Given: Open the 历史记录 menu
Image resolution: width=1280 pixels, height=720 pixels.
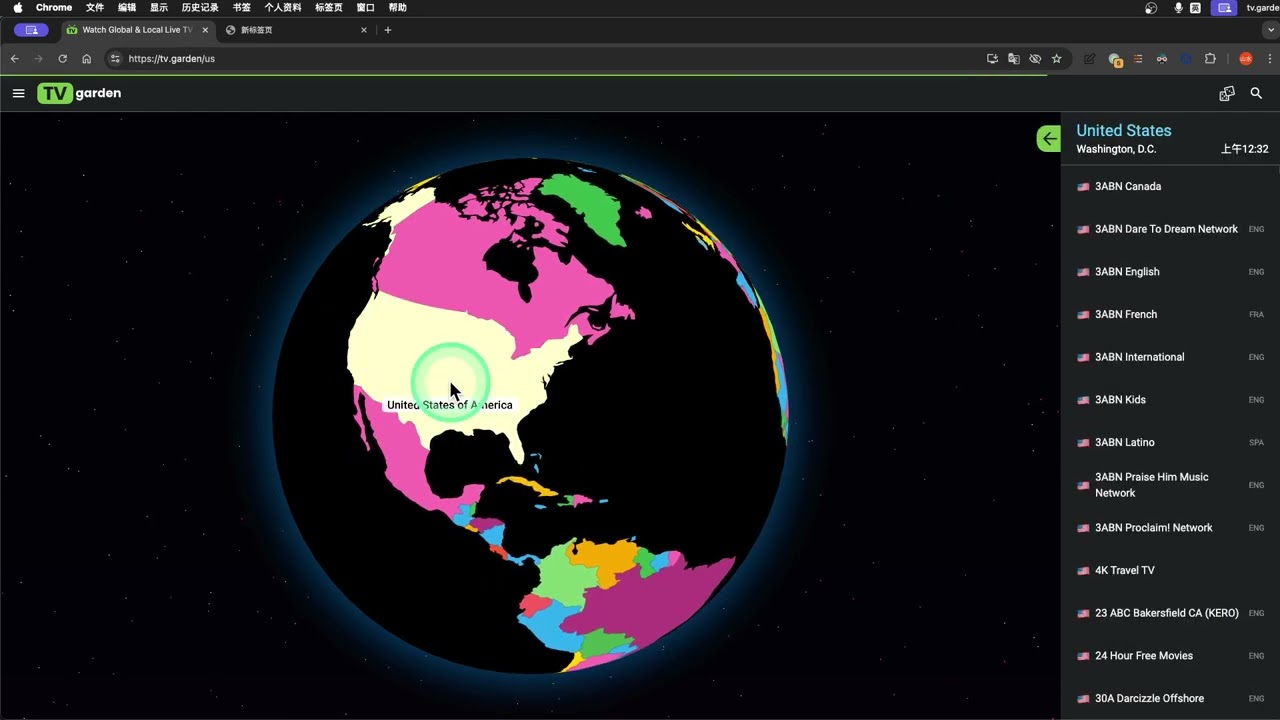Looking at the screenshot, I should click(x=200, y=7).
